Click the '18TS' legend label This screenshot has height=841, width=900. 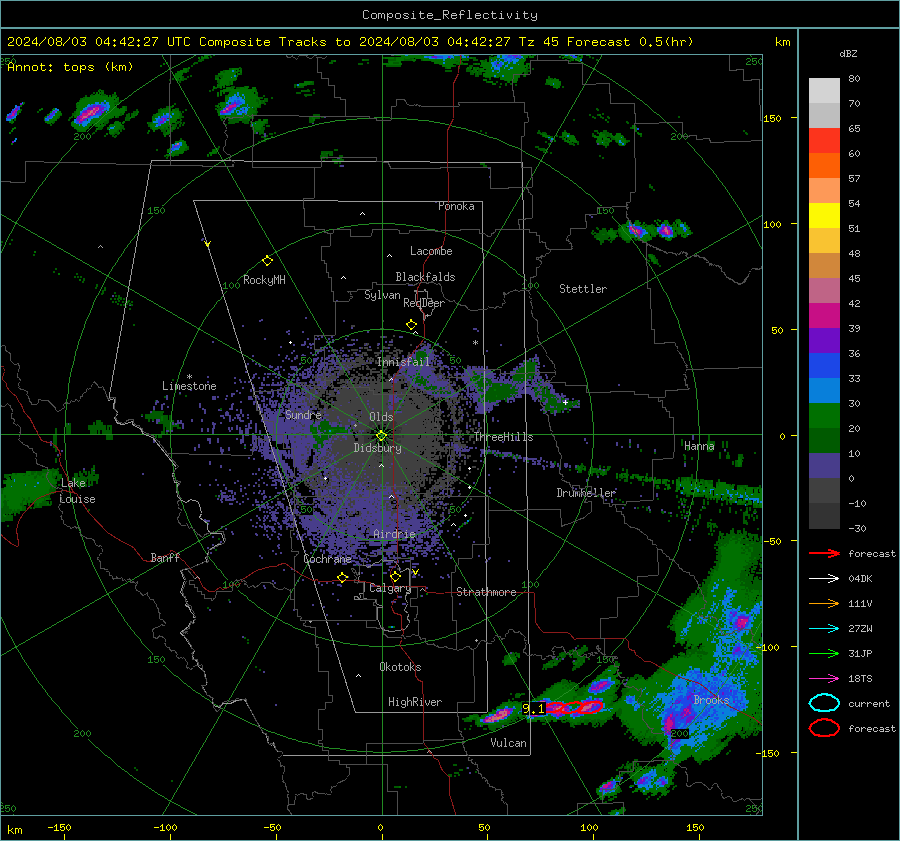860,679
